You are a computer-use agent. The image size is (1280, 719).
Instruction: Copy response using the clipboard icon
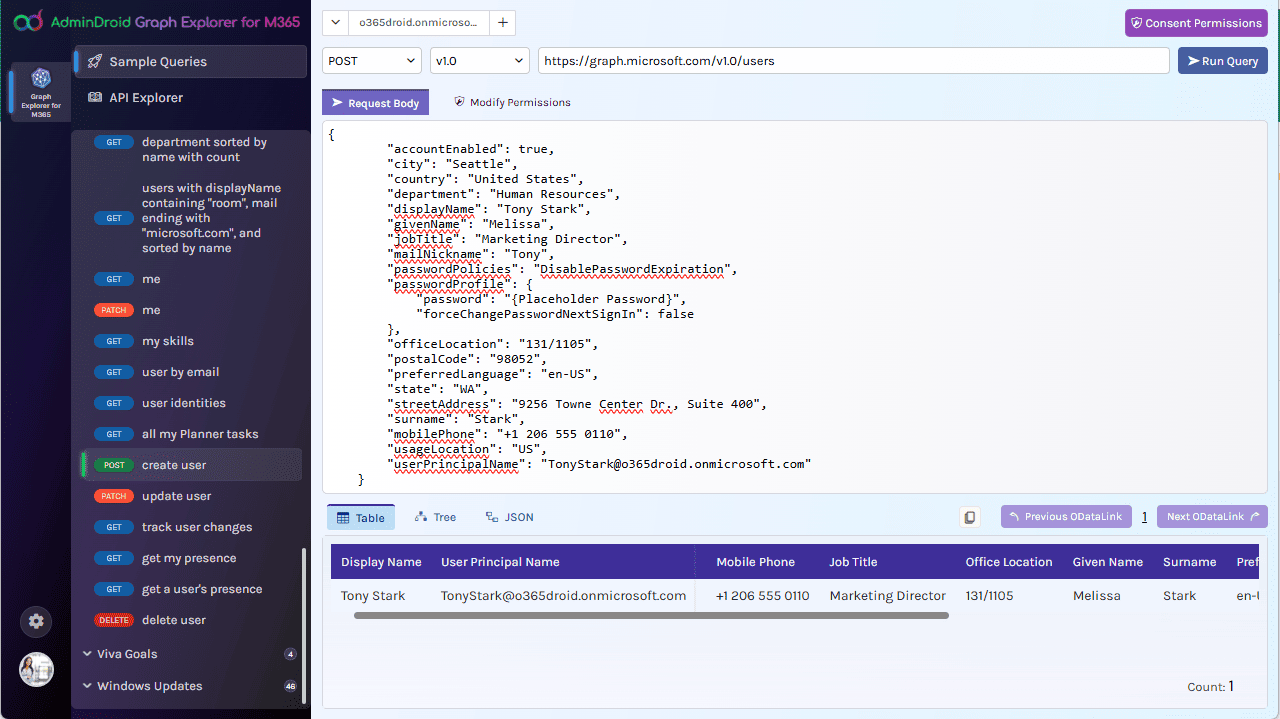969,517
